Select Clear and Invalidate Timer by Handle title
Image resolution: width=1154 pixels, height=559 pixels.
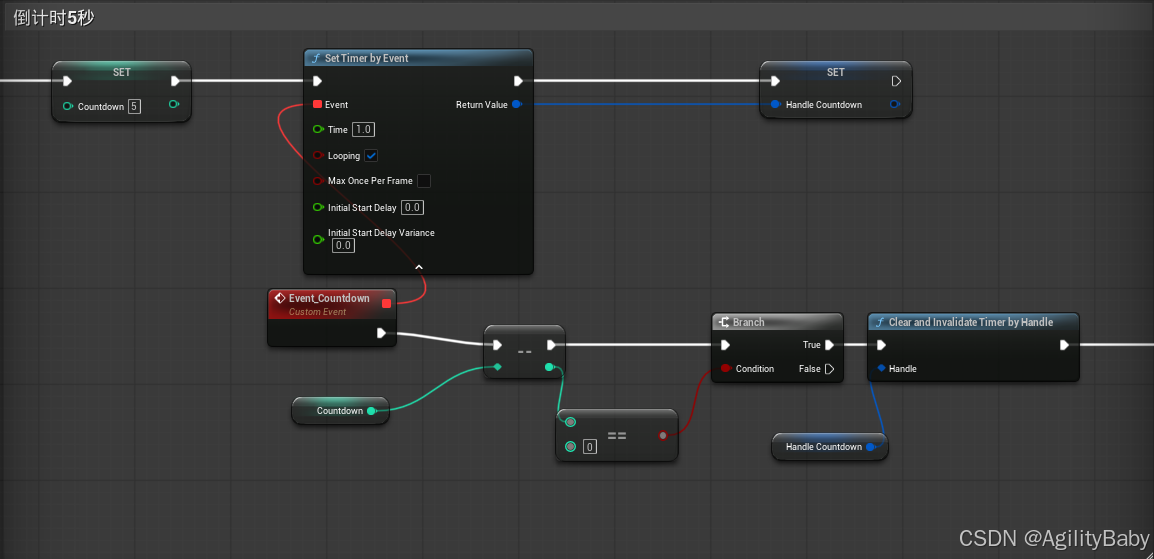pyautogui.click(x=971, y=322)
